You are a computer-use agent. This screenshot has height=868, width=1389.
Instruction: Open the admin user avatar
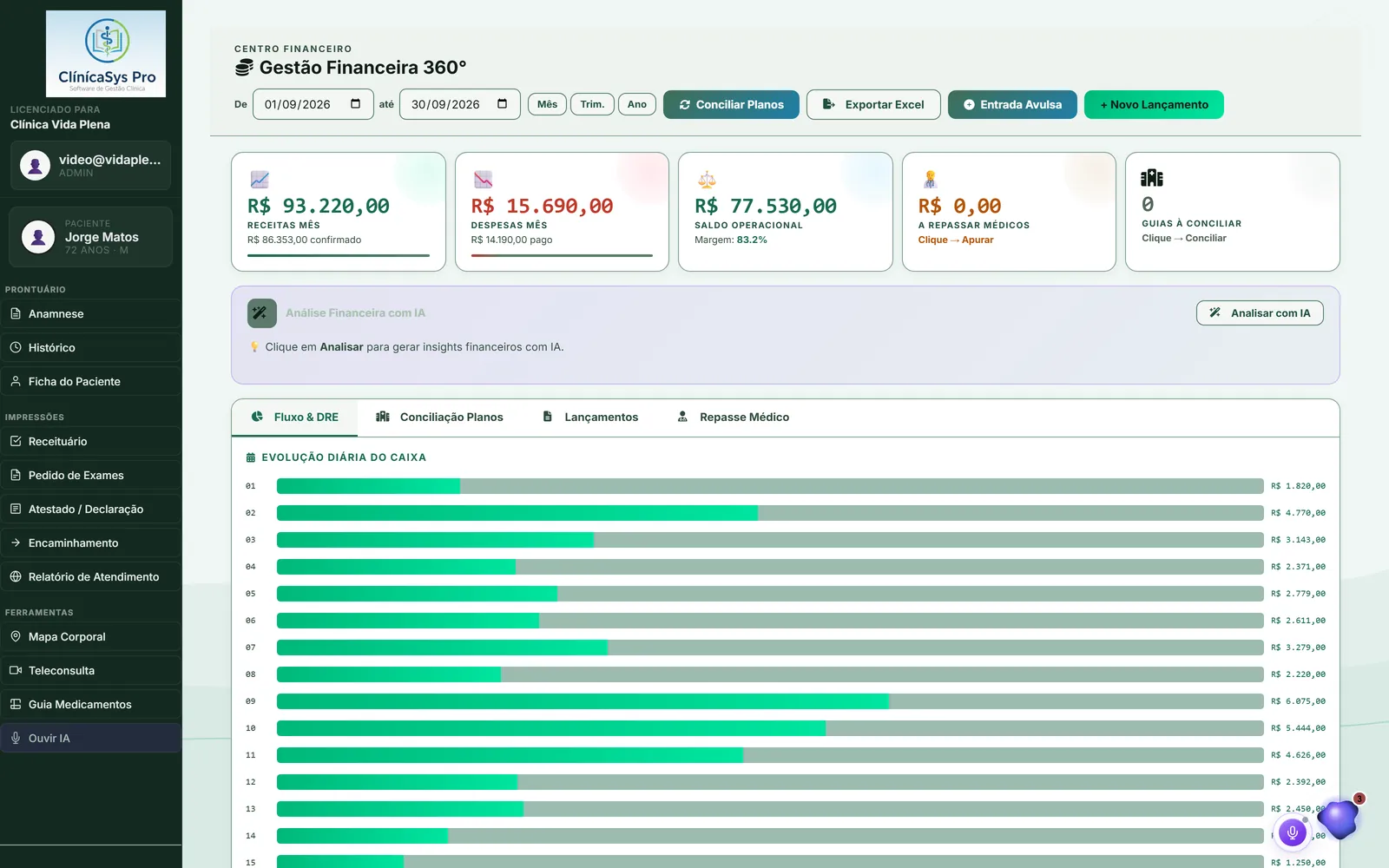tap(35, 165)
